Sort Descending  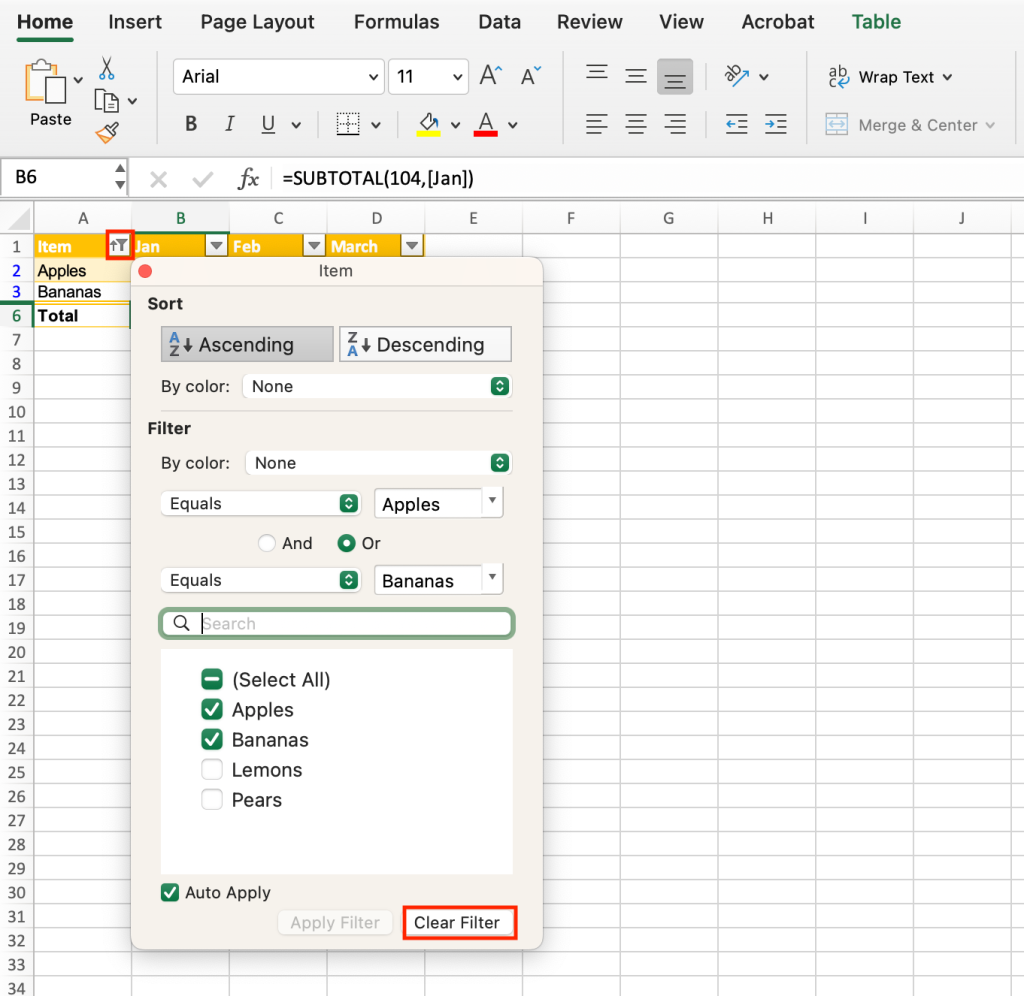coord(425,344)
